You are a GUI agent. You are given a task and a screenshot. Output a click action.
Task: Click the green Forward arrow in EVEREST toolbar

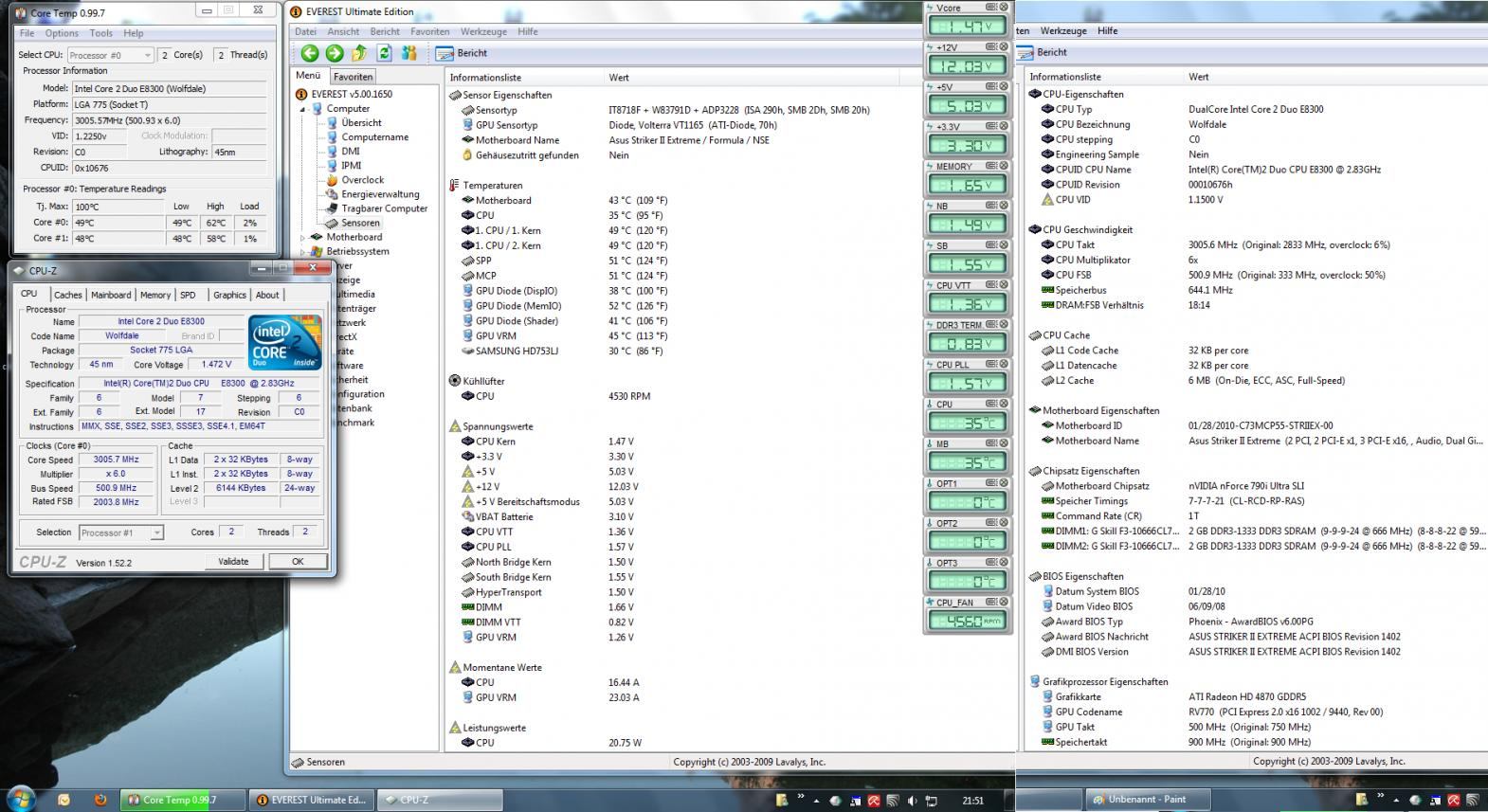[x=335, y=54]
